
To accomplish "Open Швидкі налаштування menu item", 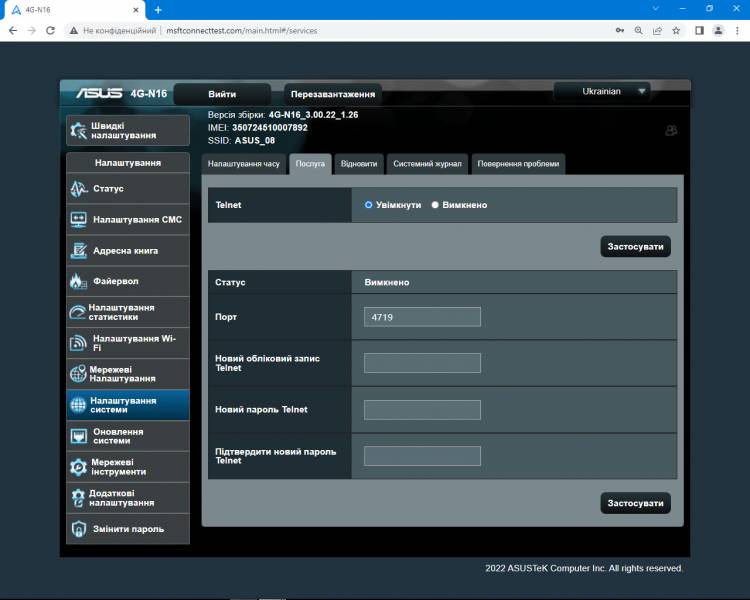I will (128, 130).
